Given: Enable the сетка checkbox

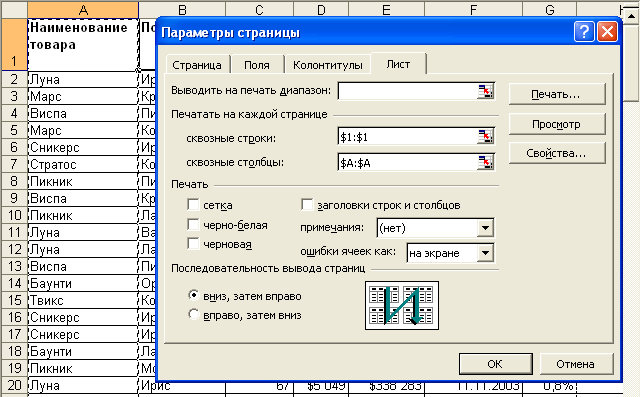Looking at the screenshot, I should (x=193, y=204).
